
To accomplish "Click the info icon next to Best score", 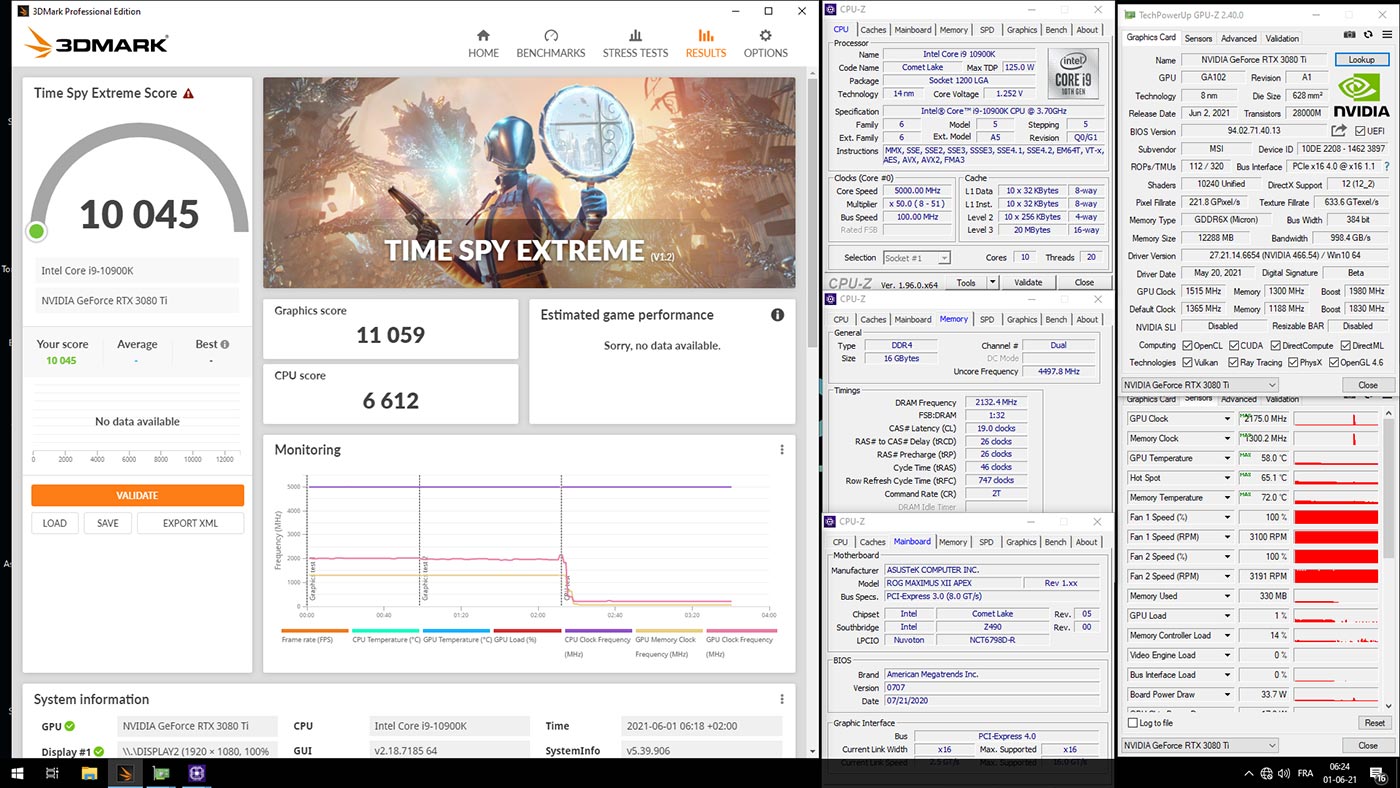I will pyautogui.click(x=224, y=344).
